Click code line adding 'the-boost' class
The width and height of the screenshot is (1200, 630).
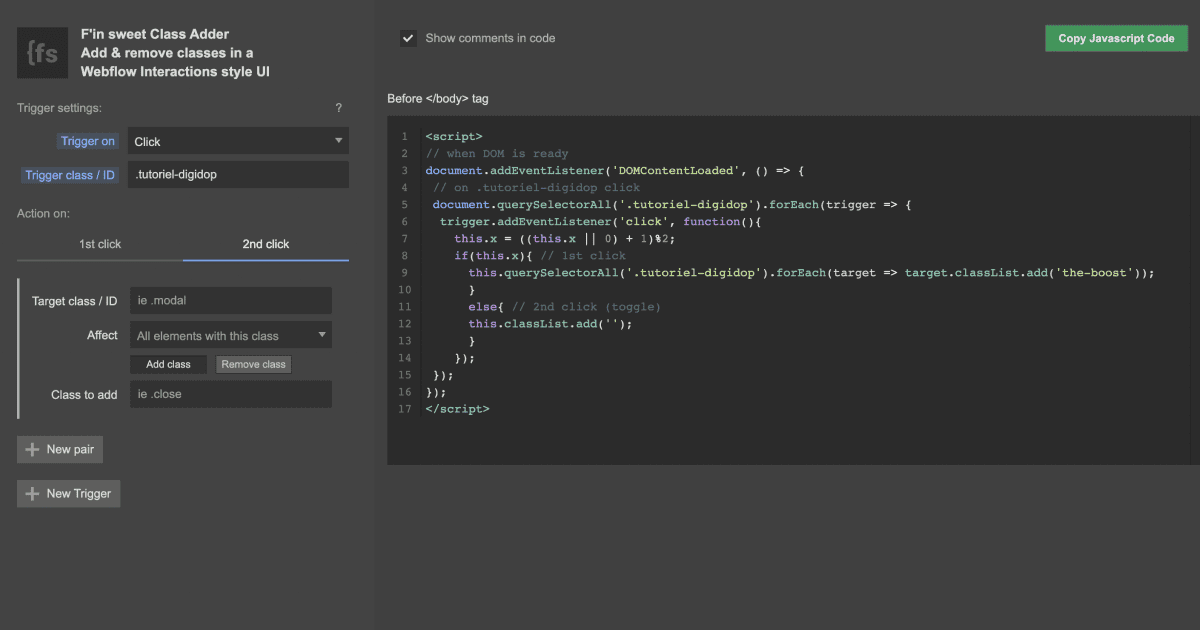[x=812, y=272]
